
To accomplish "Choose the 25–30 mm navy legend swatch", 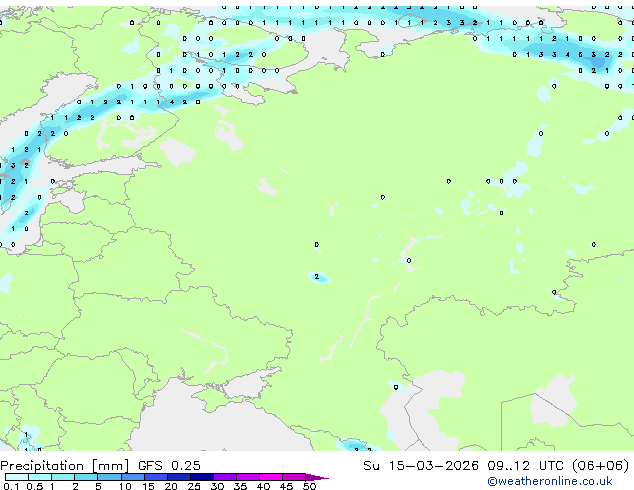I will 201,477.
